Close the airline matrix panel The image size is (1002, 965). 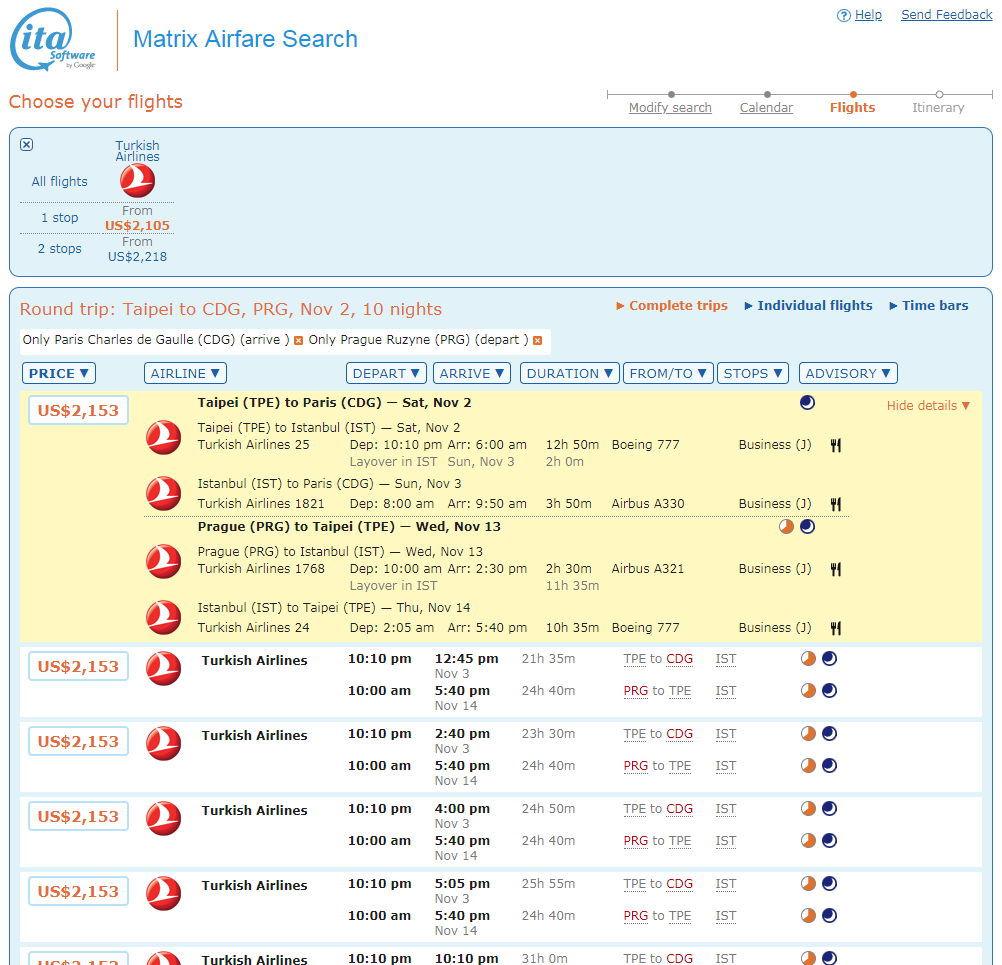(26, 144)
